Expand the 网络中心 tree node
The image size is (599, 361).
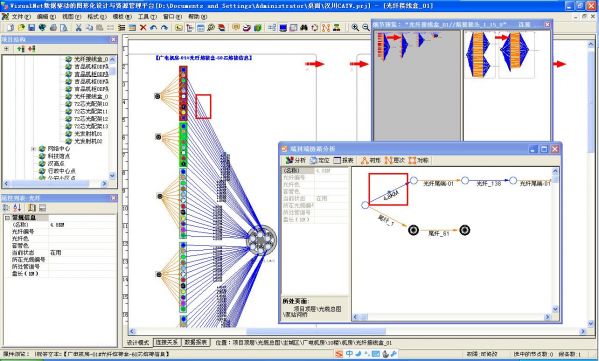coord(34,149)
